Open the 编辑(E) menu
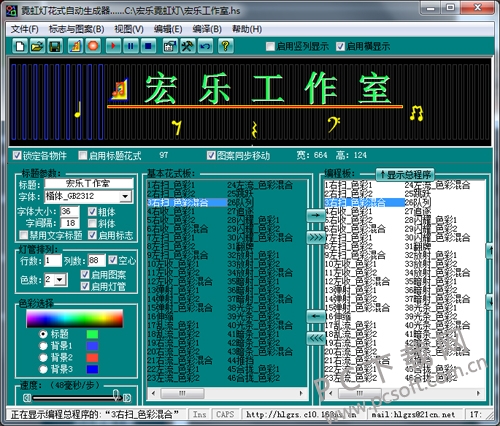This screenshot has height=426, width=500. [x=168, y=29]
